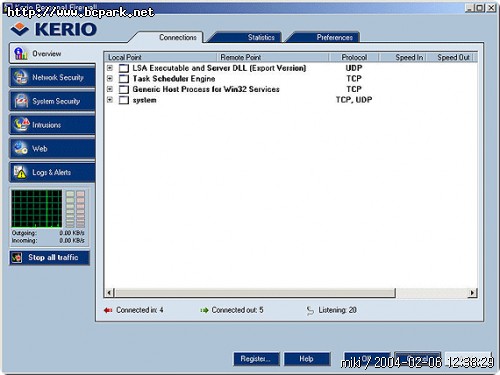
Task: Open the Network Security section
Action: [53, 77]
